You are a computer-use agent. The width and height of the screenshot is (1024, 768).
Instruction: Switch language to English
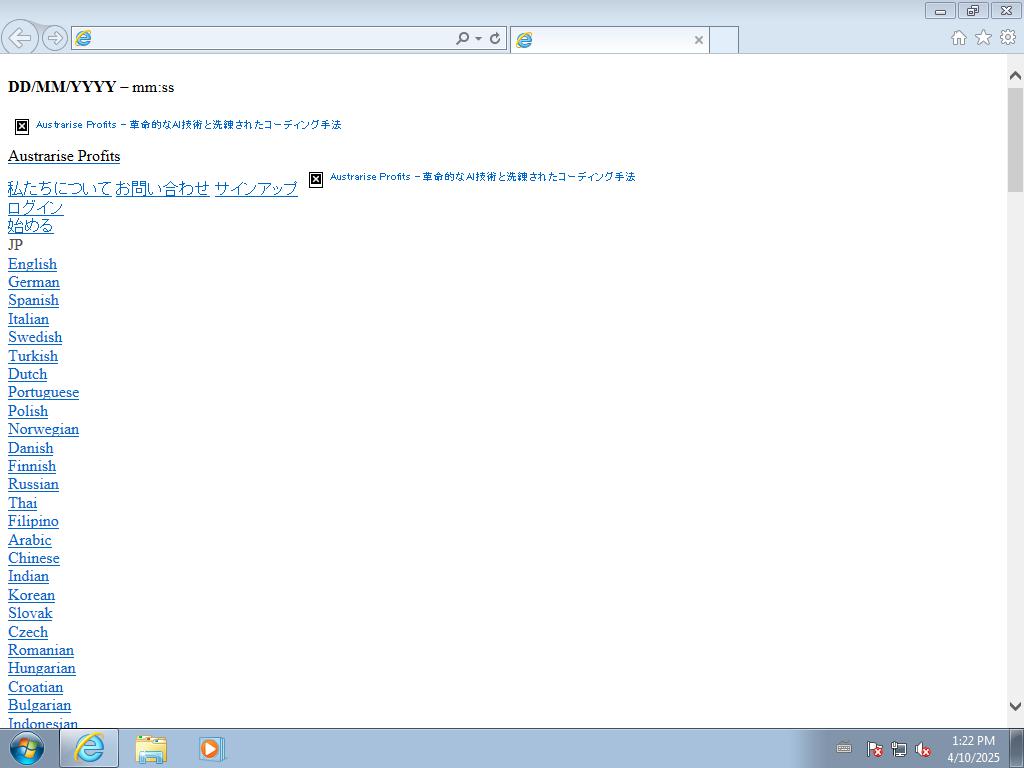33,264
